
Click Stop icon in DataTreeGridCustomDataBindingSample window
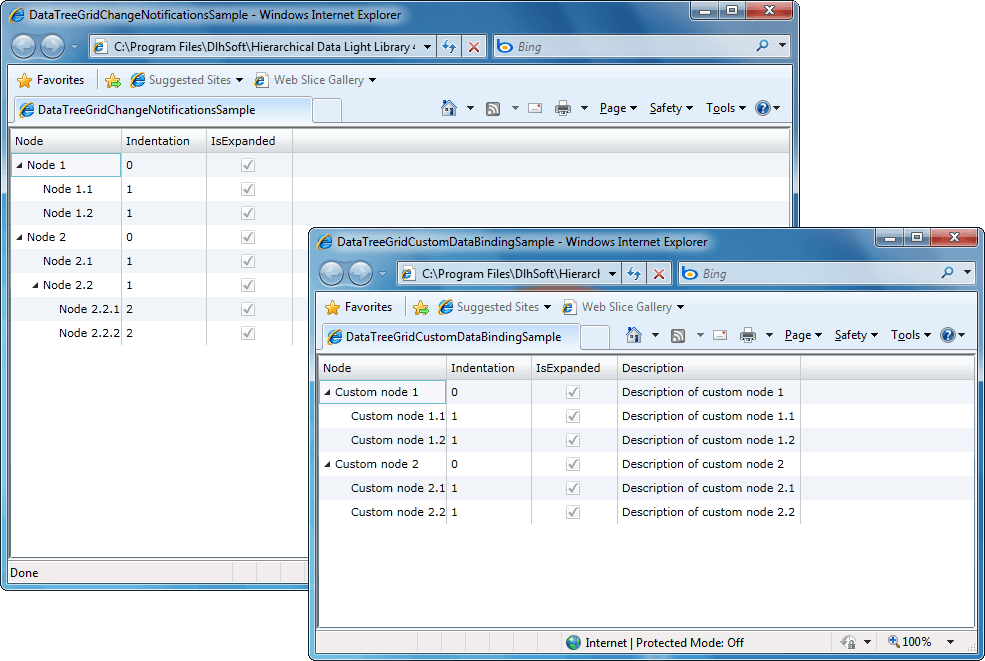point(659,274)
